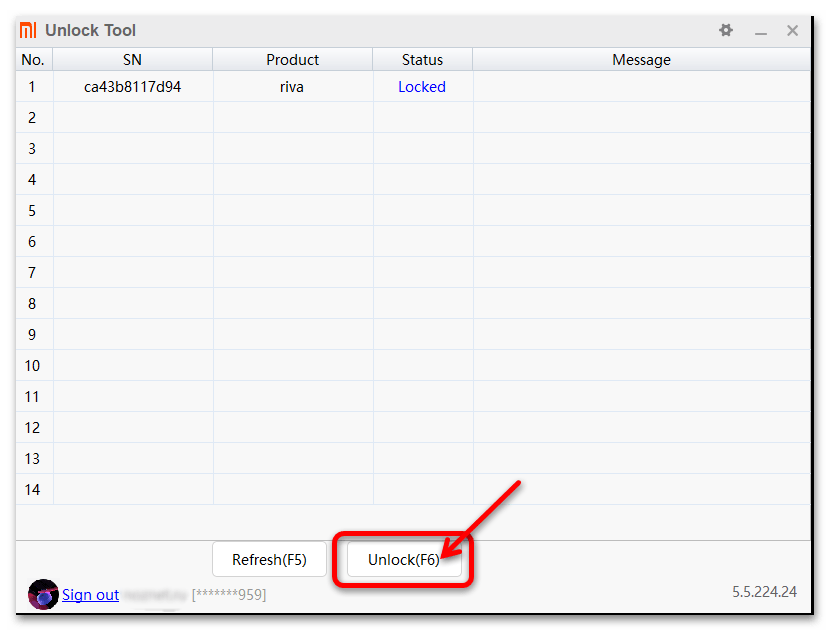Viewport: 830px width, 631px height.
Task: Select row number 7 in table
Action: pyautogui.click(x=33, y=273)
